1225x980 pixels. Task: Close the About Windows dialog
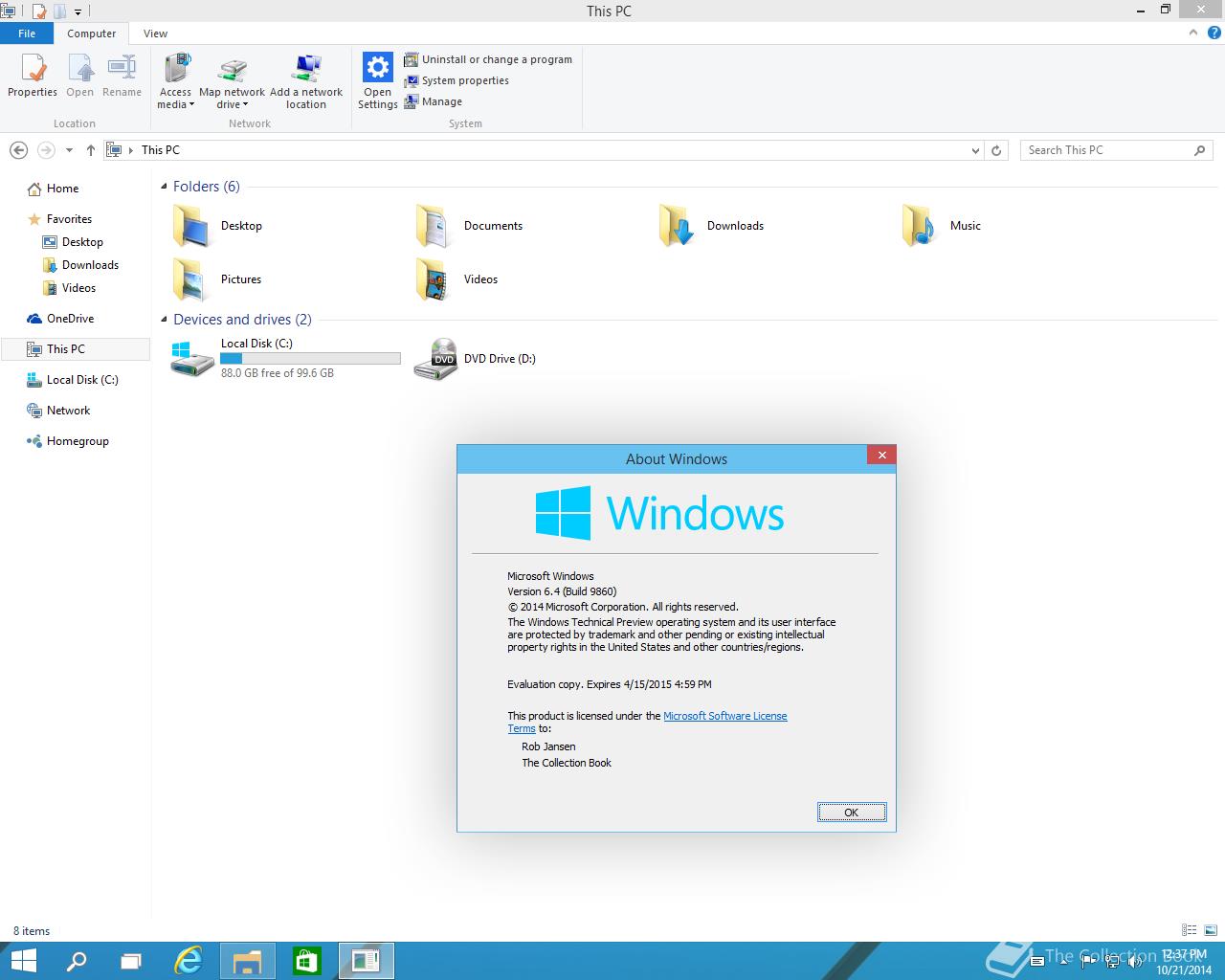[x=881, y=455]
